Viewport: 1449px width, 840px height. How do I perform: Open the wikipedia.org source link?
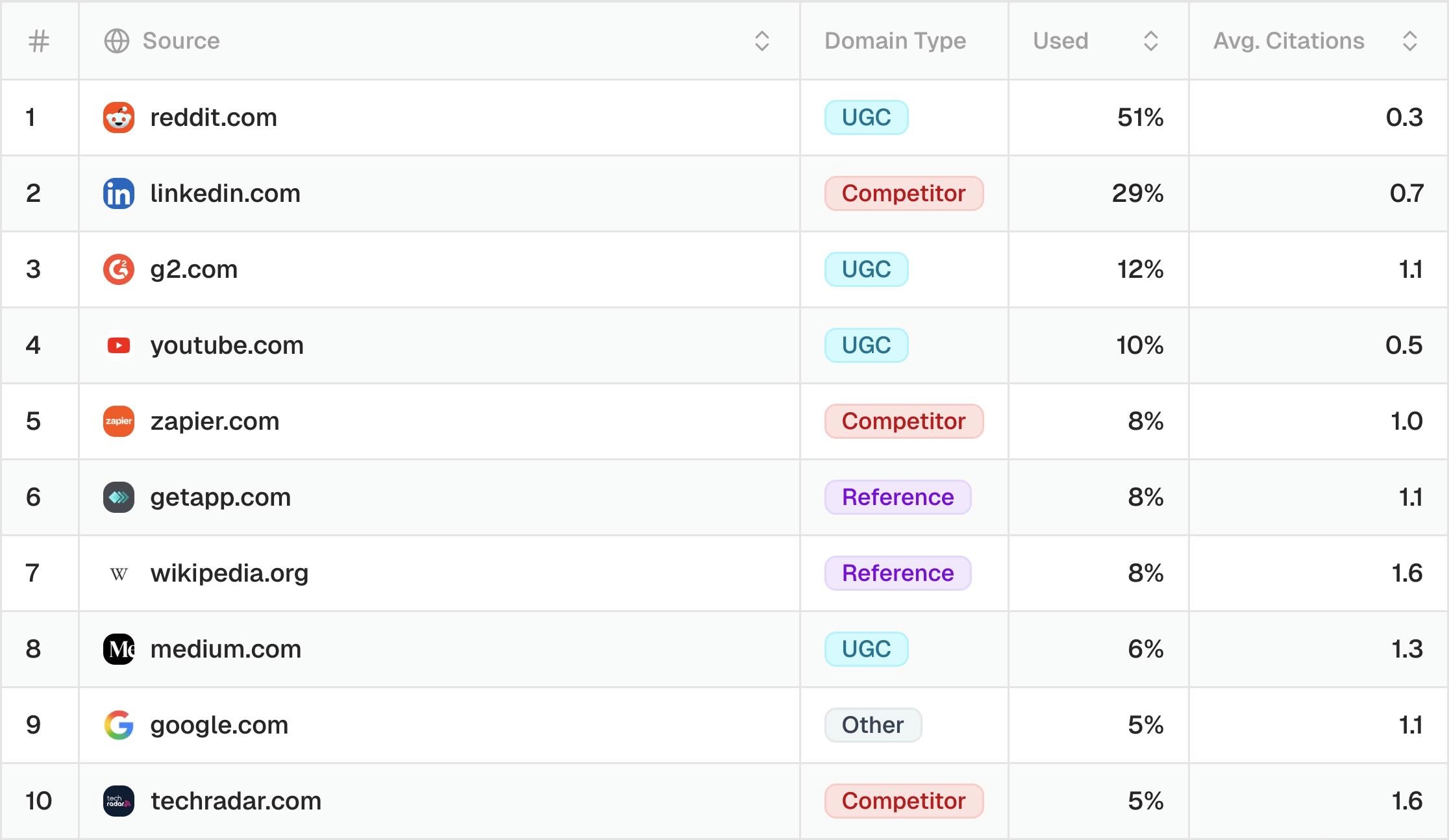click(x=229, y=573)
